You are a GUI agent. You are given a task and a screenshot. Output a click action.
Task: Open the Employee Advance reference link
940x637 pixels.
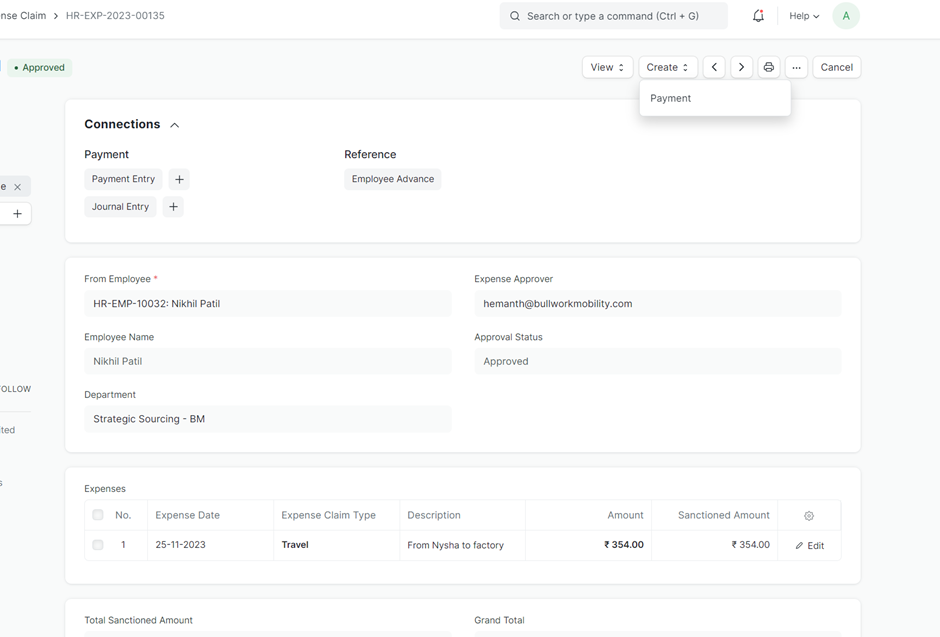pyautogui.click(x=392, y=179)
